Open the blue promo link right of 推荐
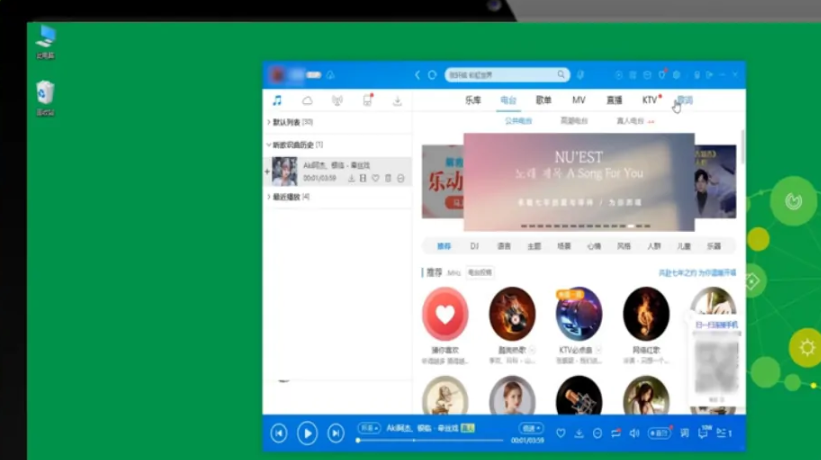Image resolution: width=821 pixels, height=460 pixels. coord(697,273)
